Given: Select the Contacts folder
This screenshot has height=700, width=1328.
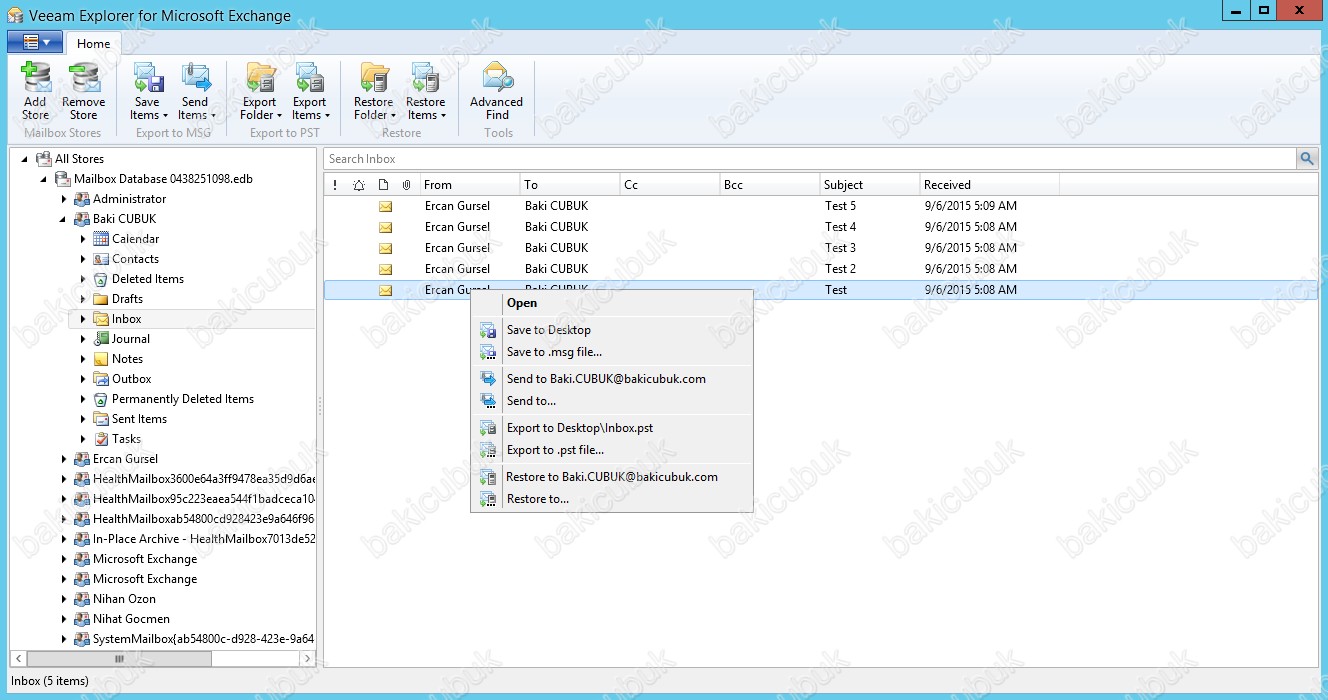Looking at the screenshot, I should [135, 259].
